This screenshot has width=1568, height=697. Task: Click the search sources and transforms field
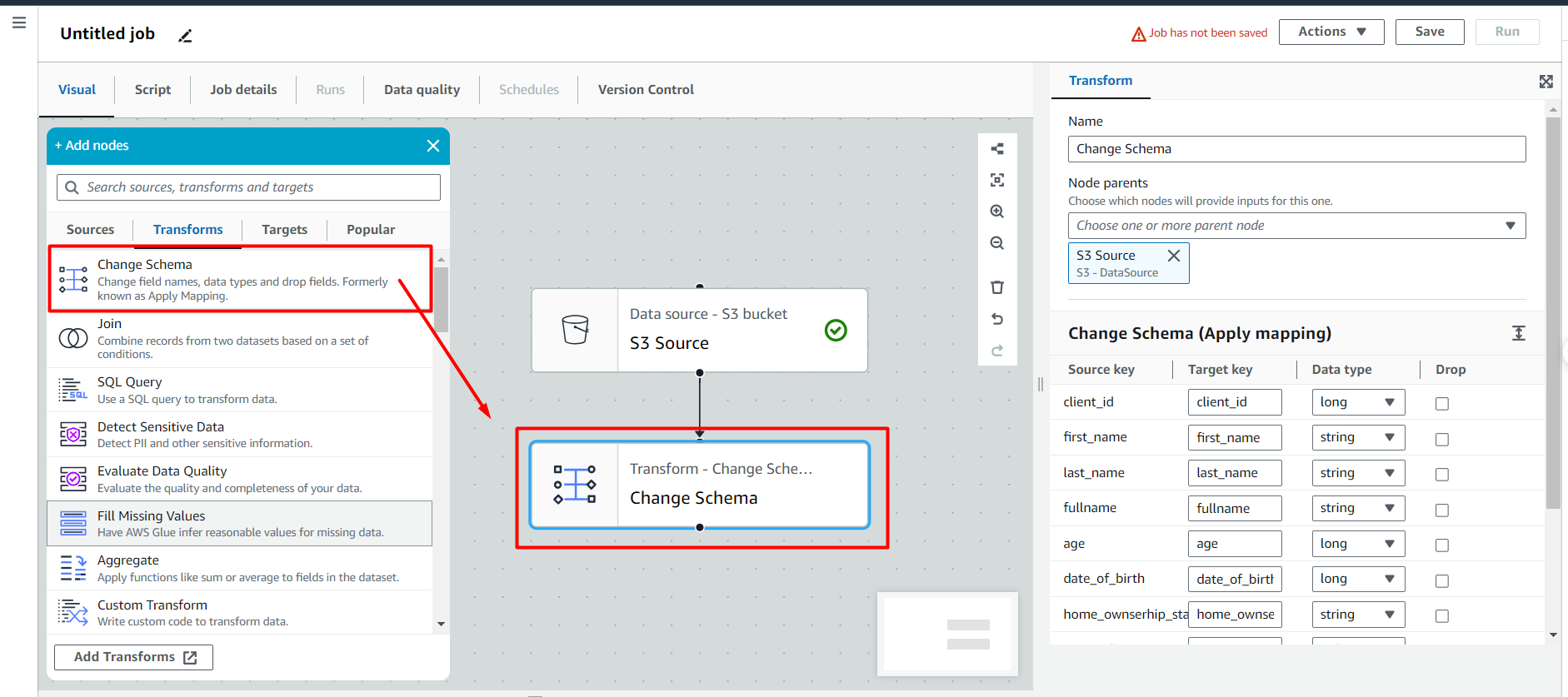pyautogui.click(x=248, y=187)
